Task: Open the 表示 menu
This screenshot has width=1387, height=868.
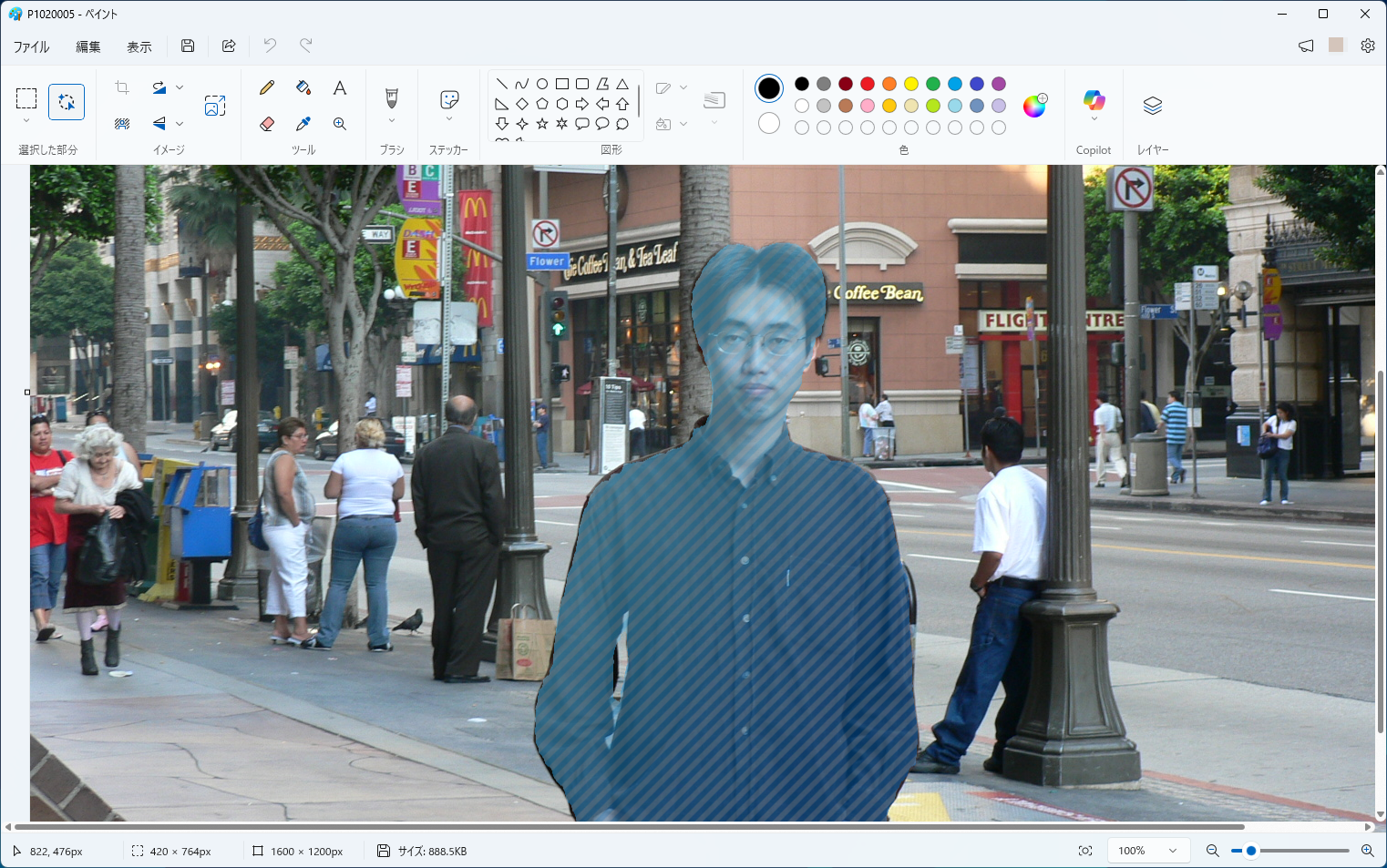Action: (139, 46)
